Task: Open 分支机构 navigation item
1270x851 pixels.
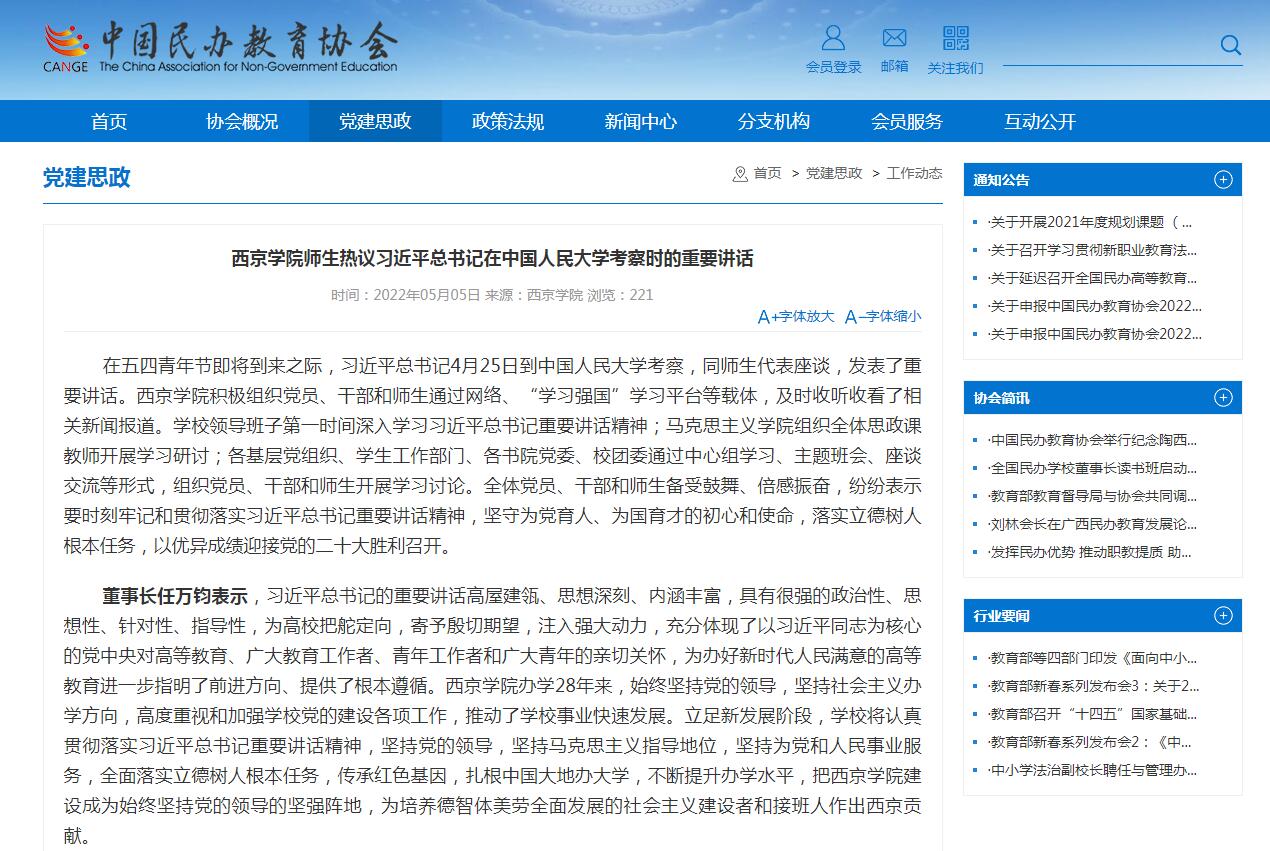Action: pyautogui.click(x=774, y=122)
